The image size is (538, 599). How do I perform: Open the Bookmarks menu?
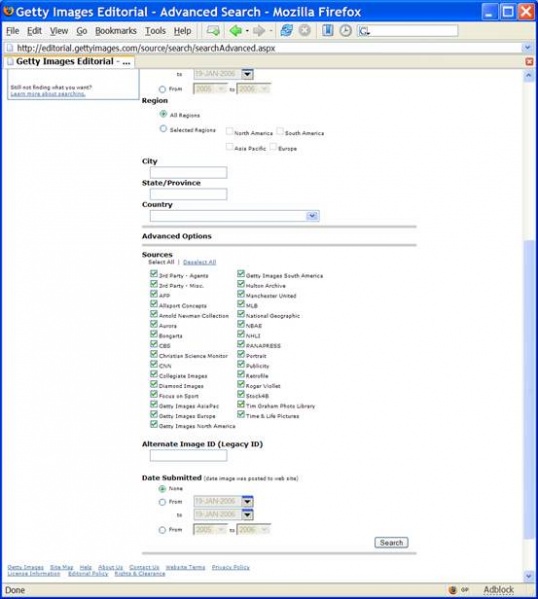tap(116, 31)
